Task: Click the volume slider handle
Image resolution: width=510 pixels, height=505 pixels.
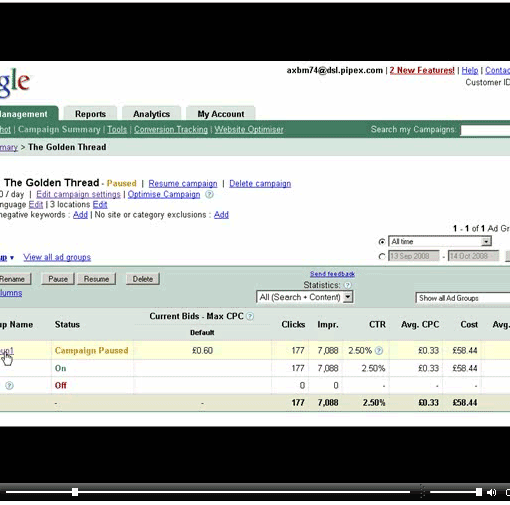Action: click(x=479, y=492)
